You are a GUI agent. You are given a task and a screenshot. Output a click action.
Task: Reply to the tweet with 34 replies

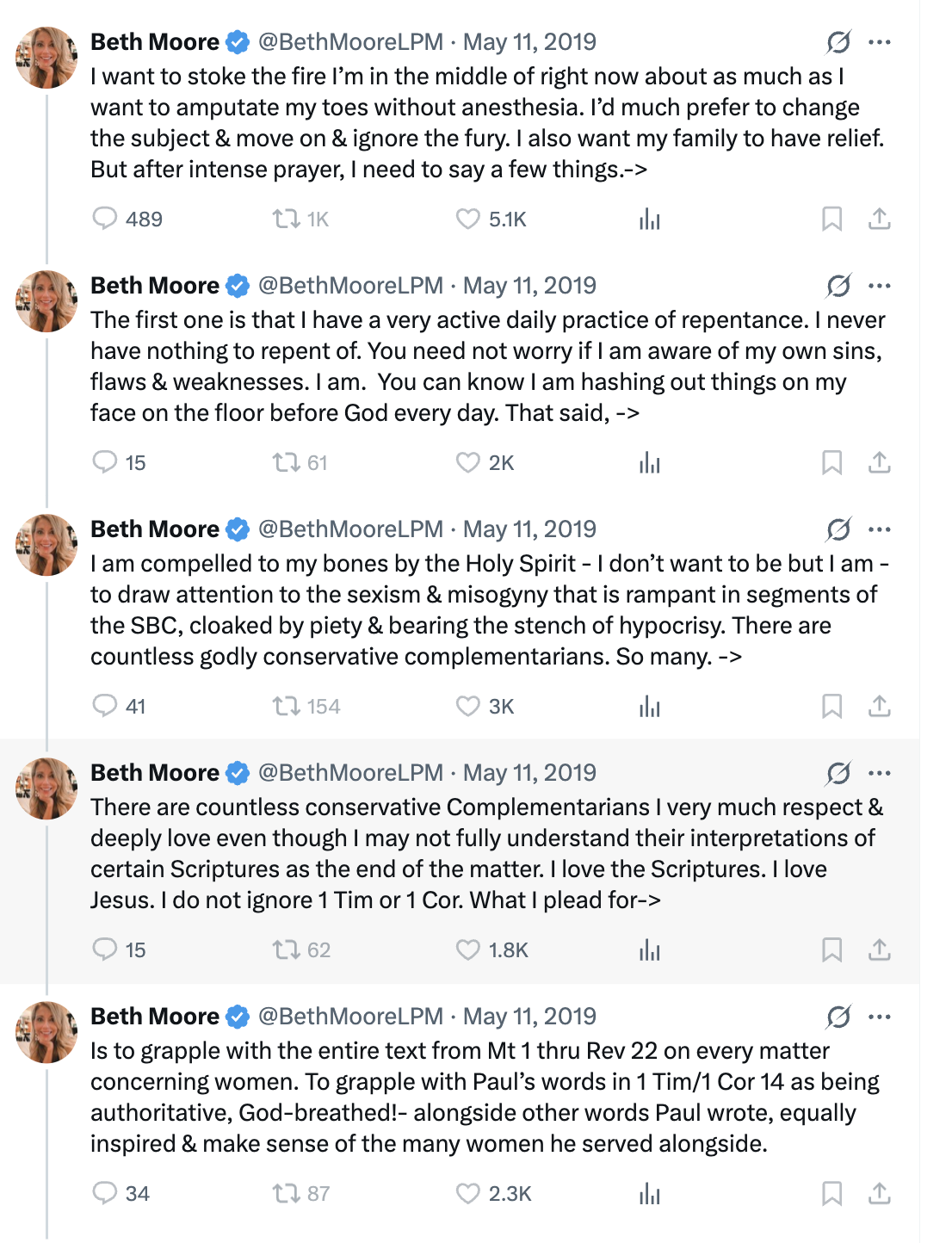(105, 1193)
